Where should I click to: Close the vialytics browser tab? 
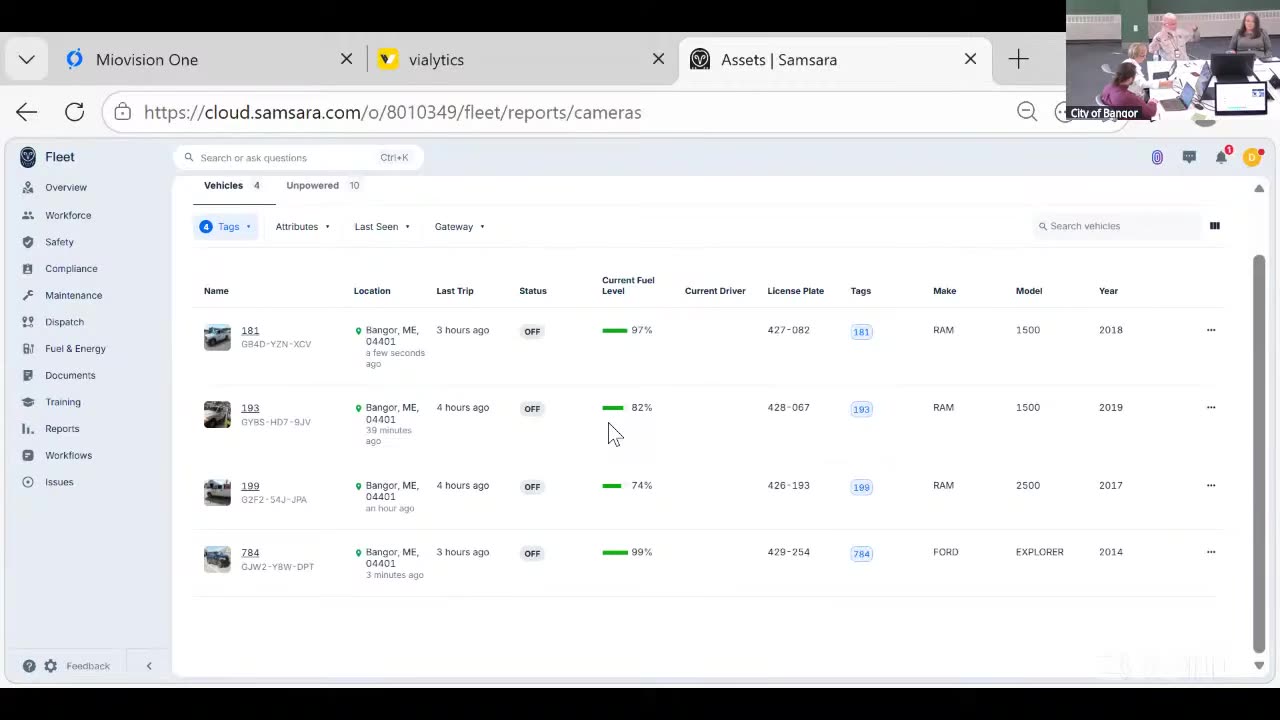tap(658, 60)
